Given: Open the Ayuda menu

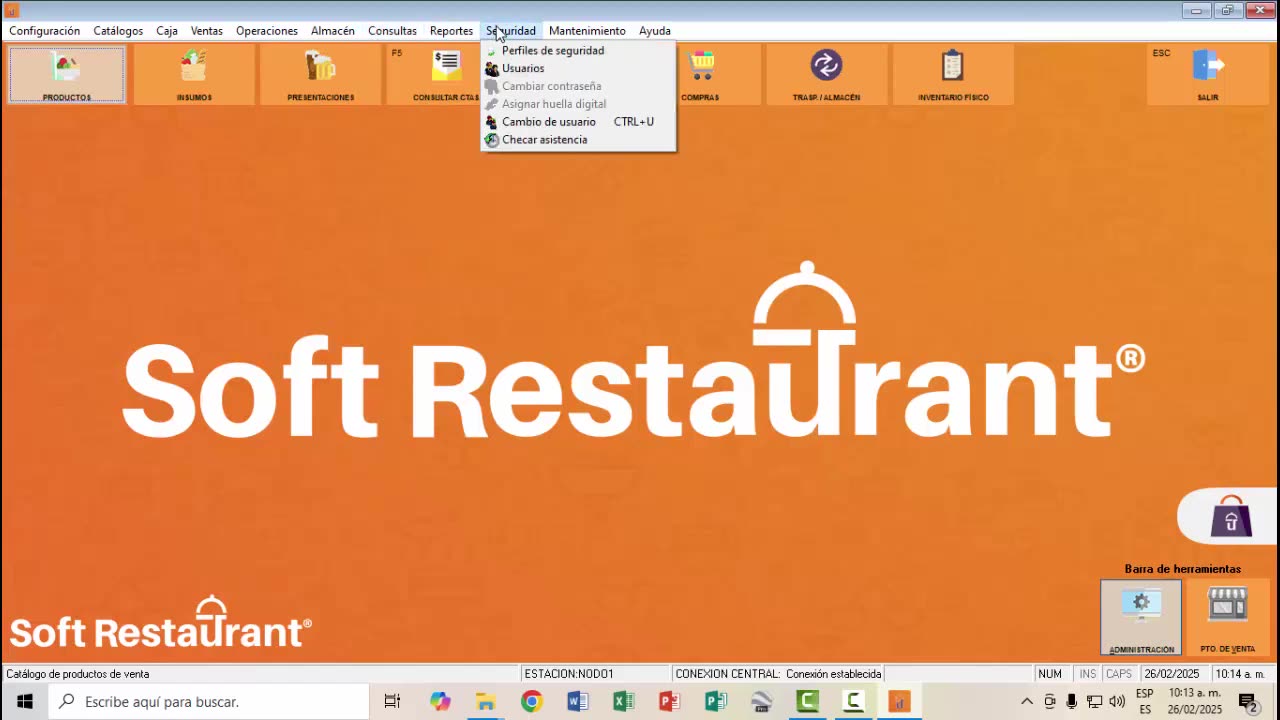Looking at the screenshot, I should [x=655, y=31].
